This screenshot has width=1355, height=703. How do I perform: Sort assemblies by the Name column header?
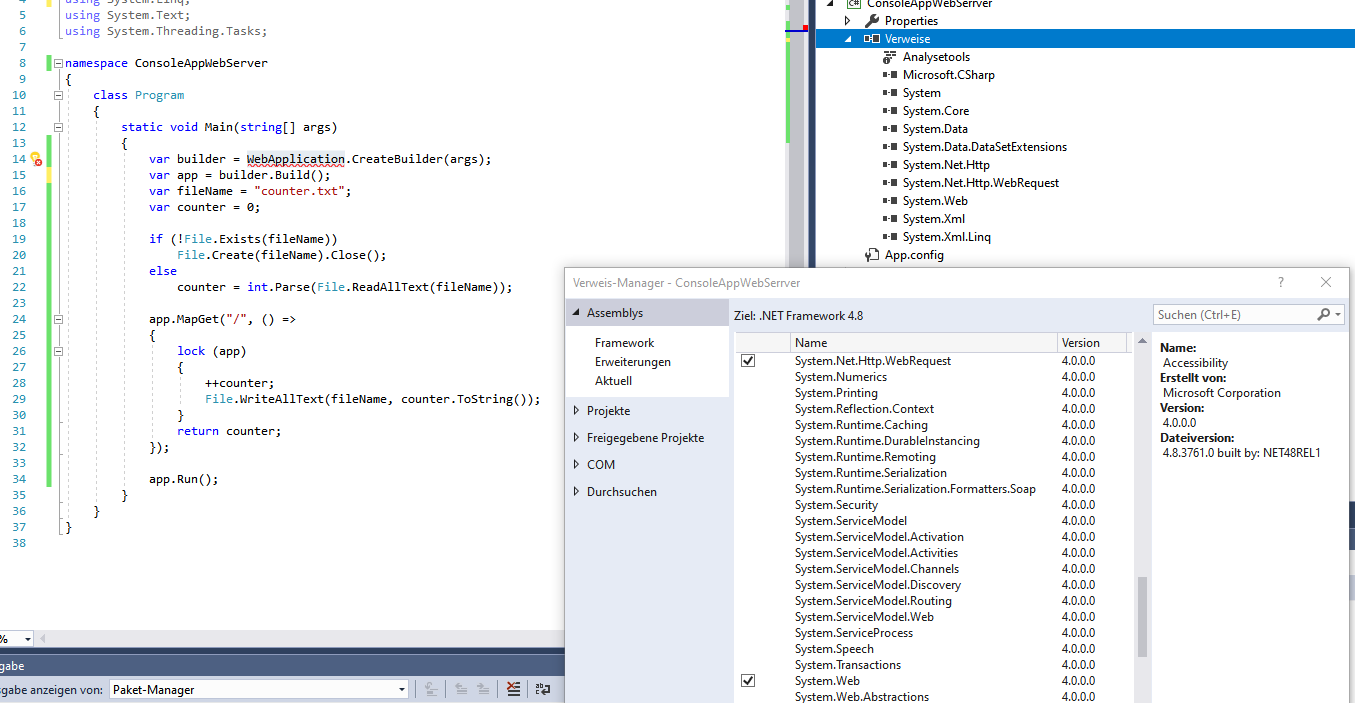924,343
